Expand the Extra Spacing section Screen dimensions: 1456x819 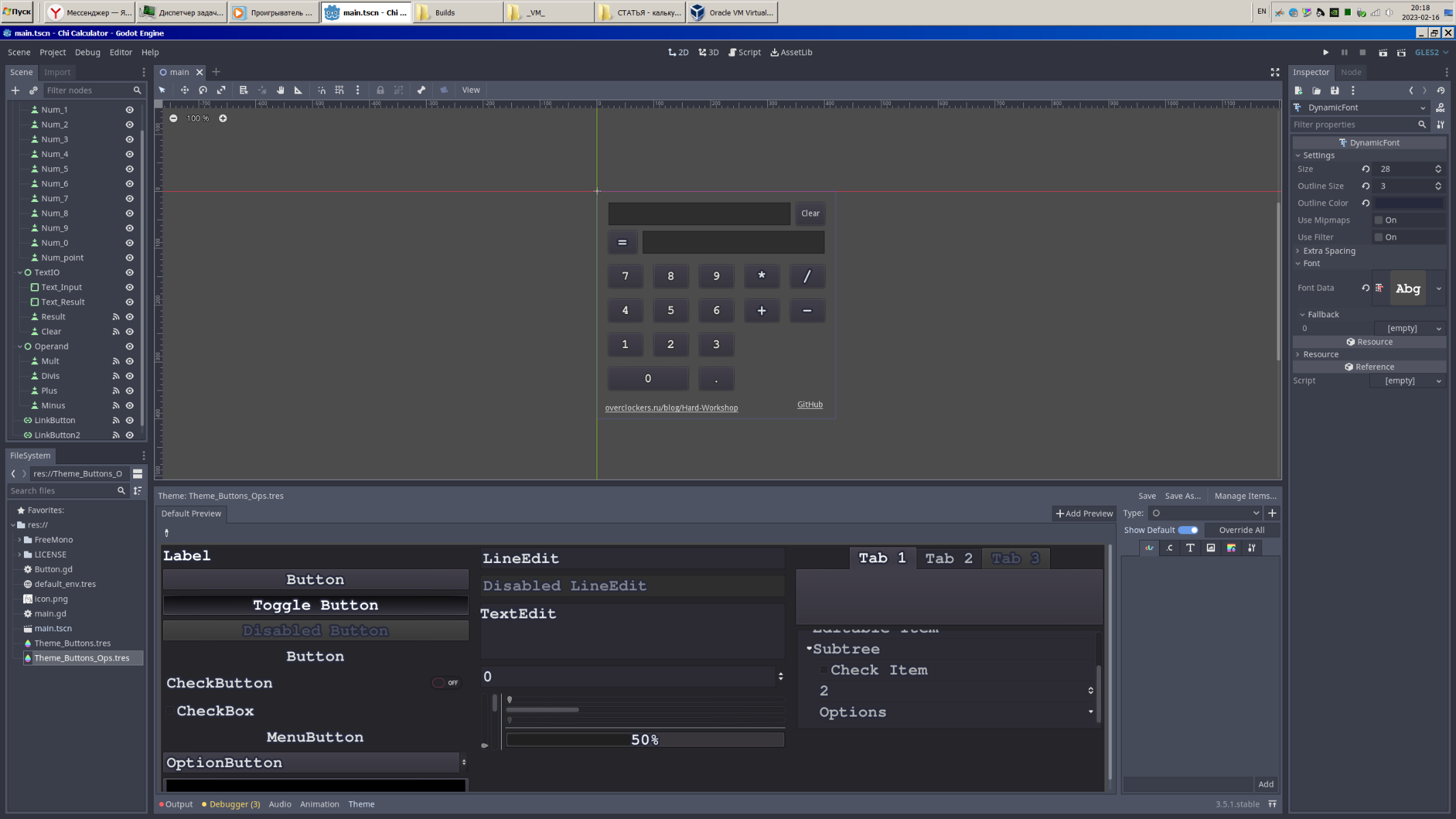[x=1328, y=251]
